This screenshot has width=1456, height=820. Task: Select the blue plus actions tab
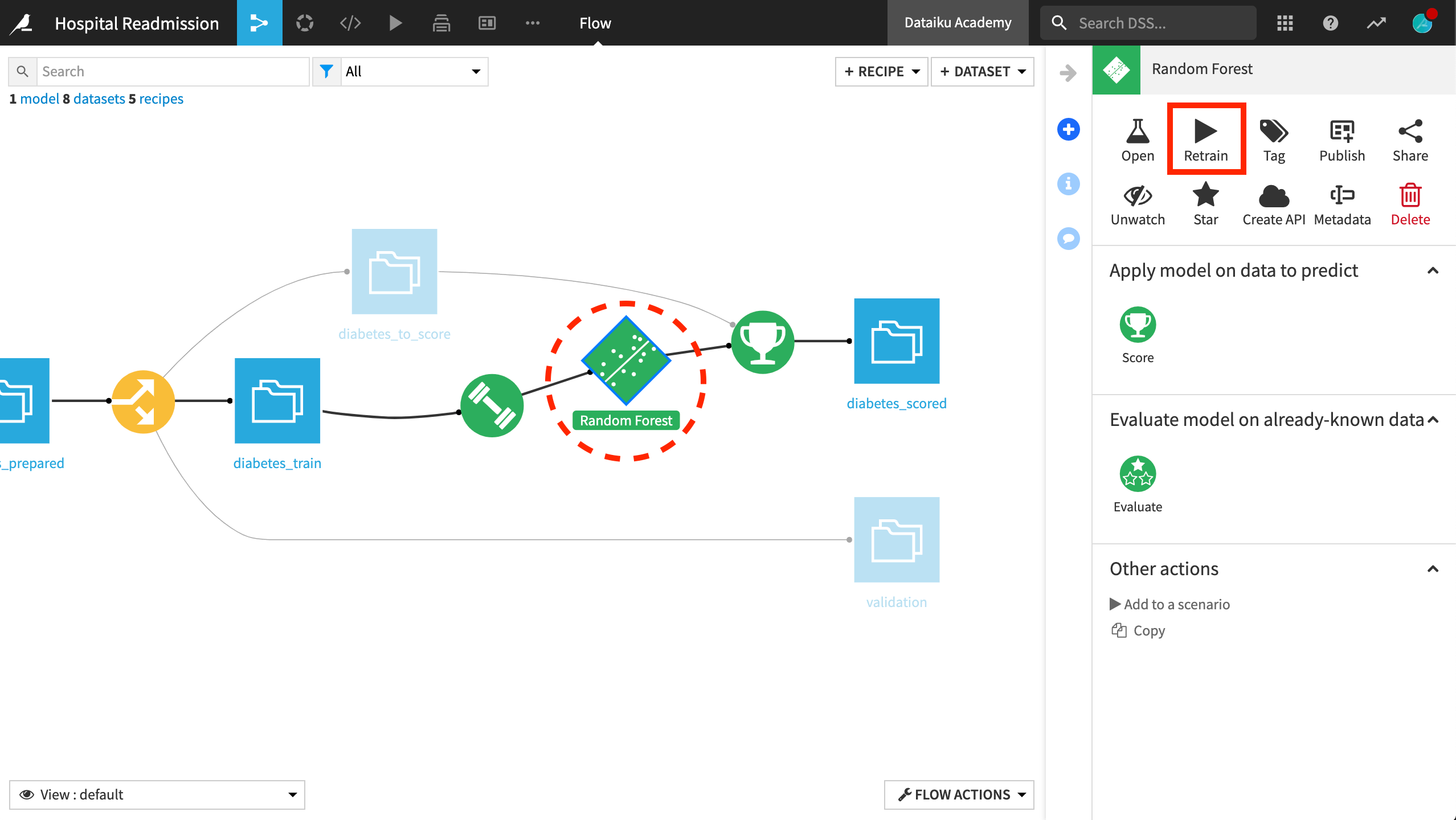(x=1068, y=129)
